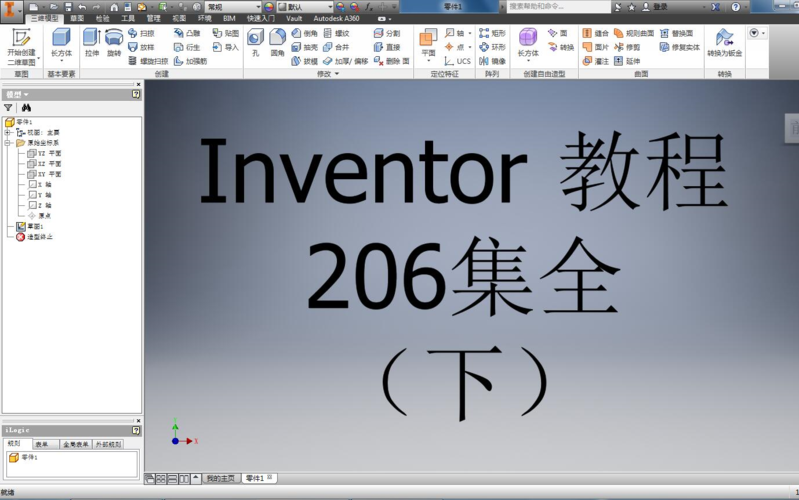
Task: Select the Chamfer (倒角) tool
Action: 305,33
